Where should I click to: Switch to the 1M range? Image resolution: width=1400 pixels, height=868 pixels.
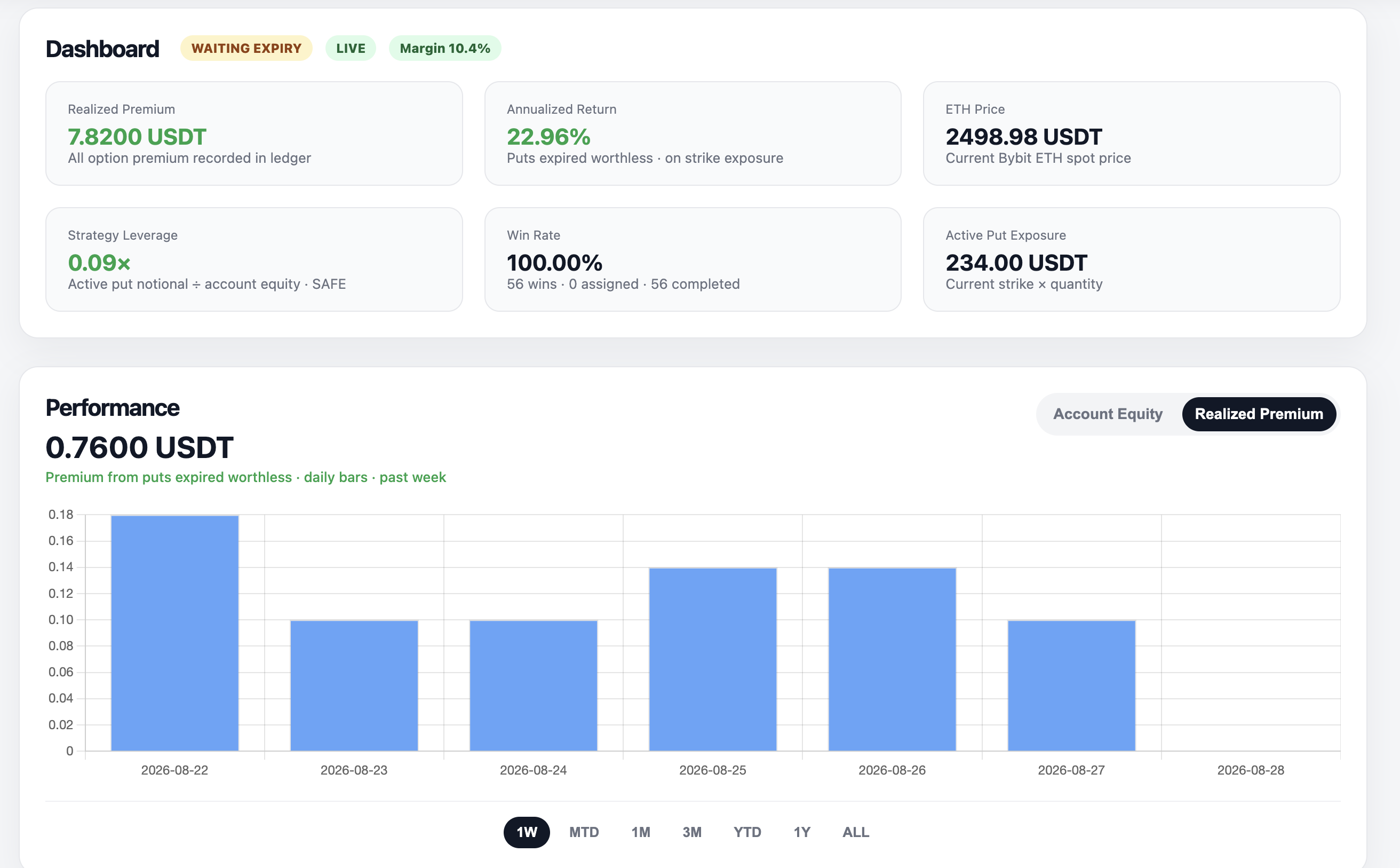click(x=640, y=832)
